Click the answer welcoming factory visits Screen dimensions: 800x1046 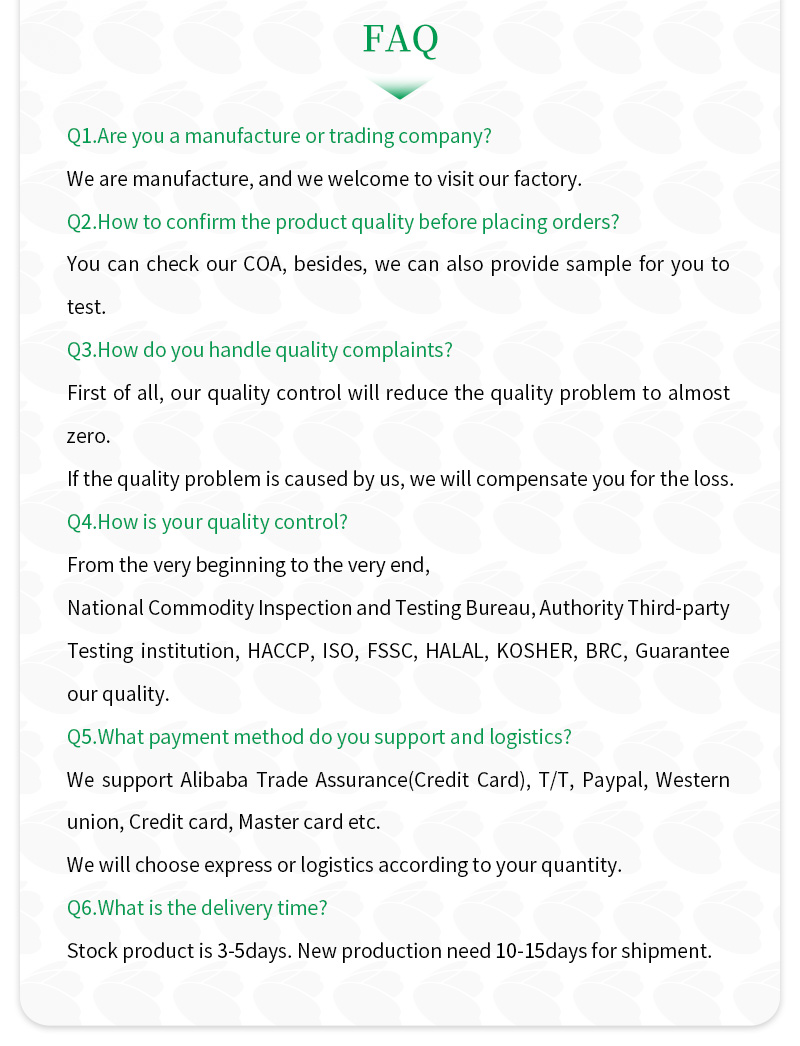pos(324,179)
